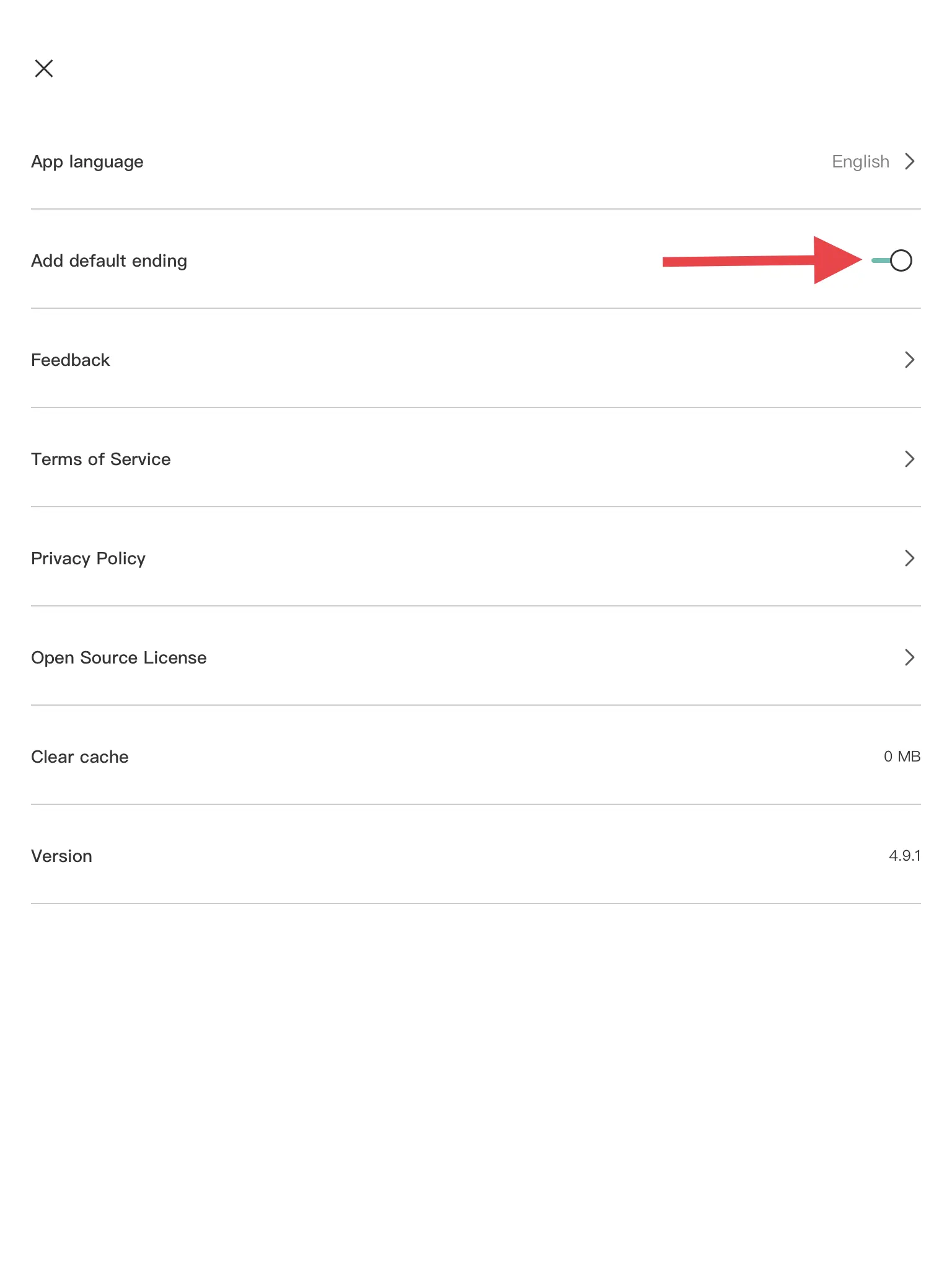Click the chevron beside Feedback
The width and height of the screenshot is (952, 1270).
pyautogui.click(x=910, y=360)
